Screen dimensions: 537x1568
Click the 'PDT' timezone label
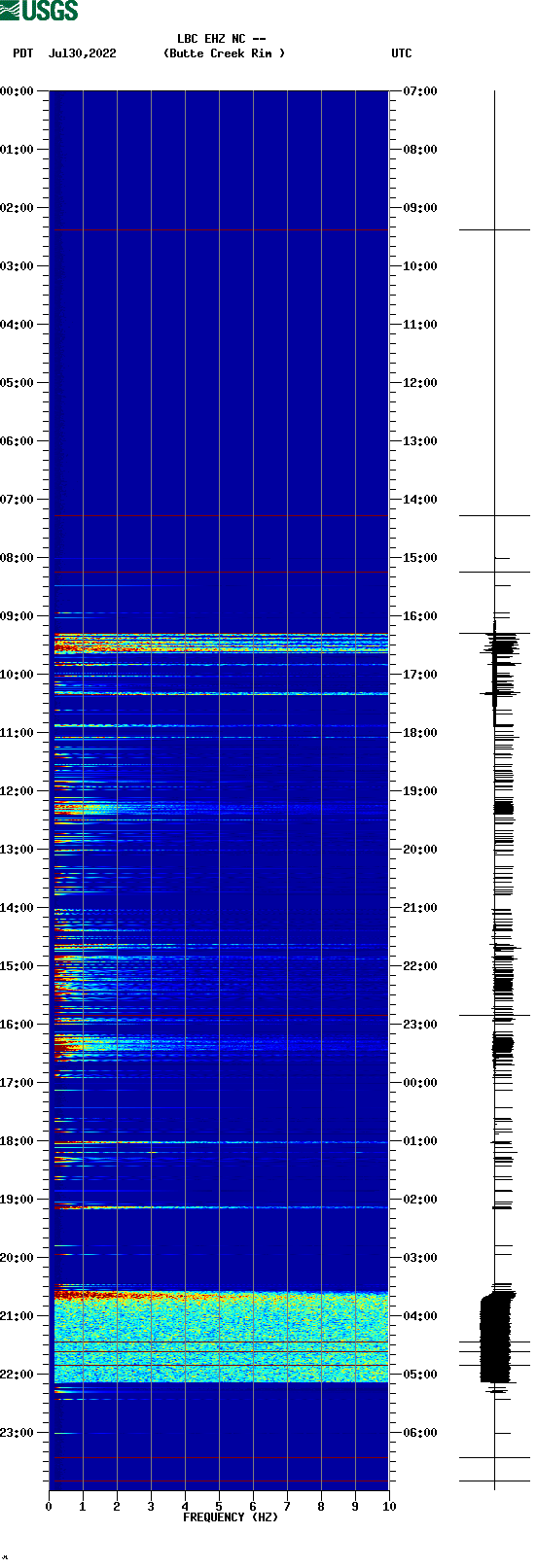pos(23,53)
